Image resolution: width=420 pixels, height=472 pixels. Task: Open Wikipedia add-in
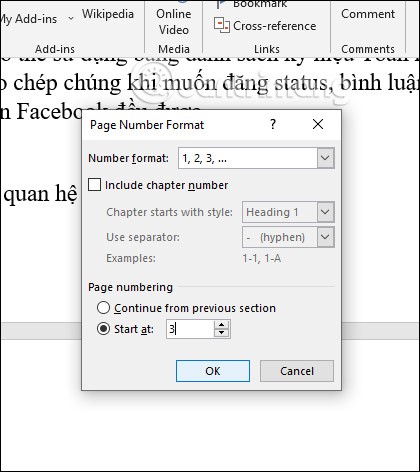[x=108, y=14]
